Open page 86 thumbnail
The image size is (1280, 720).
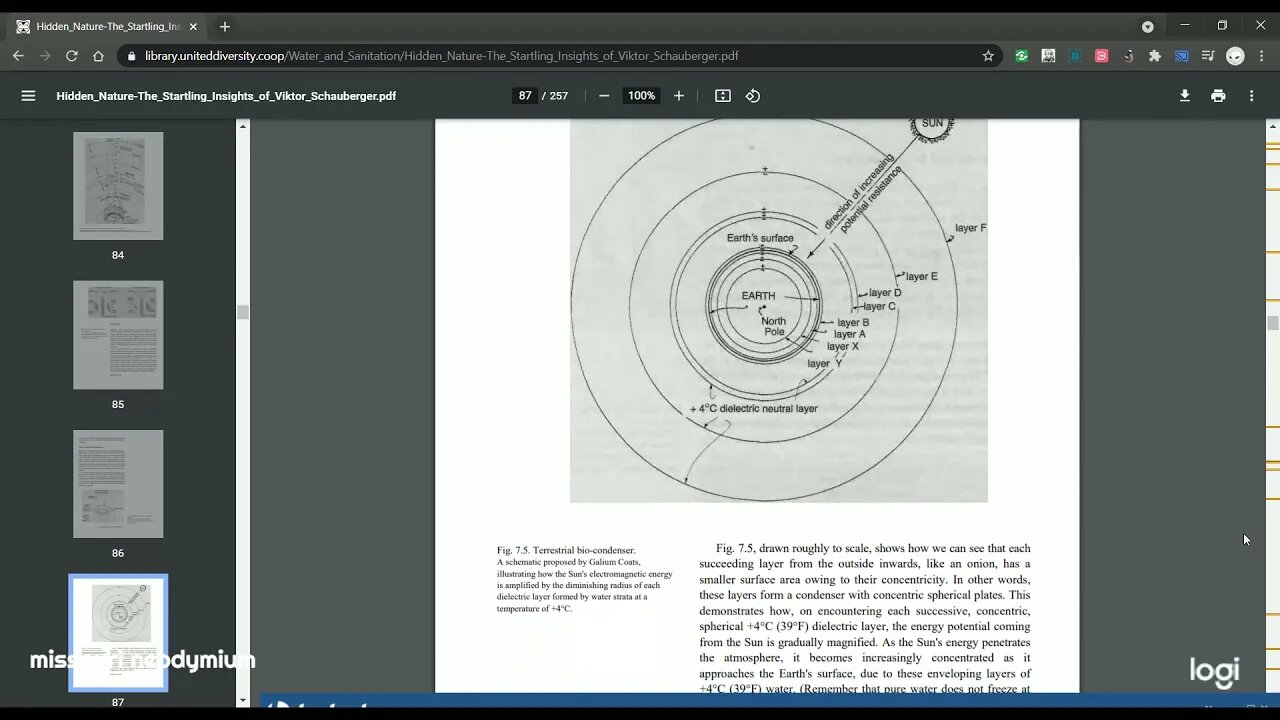[x=118, y=484]
